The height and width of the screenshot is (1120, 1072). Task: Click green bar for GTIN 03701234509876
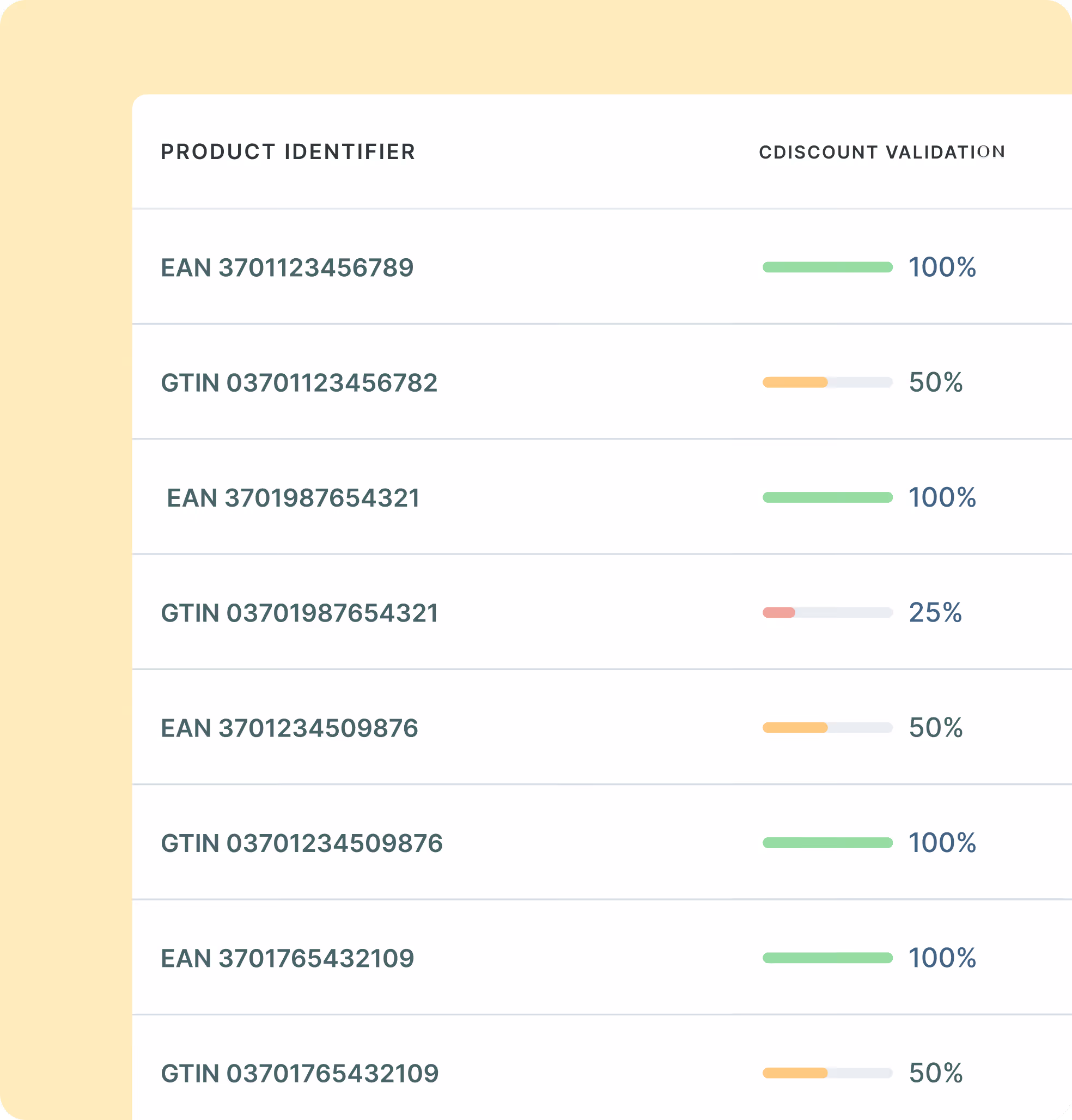coord(827,843)
